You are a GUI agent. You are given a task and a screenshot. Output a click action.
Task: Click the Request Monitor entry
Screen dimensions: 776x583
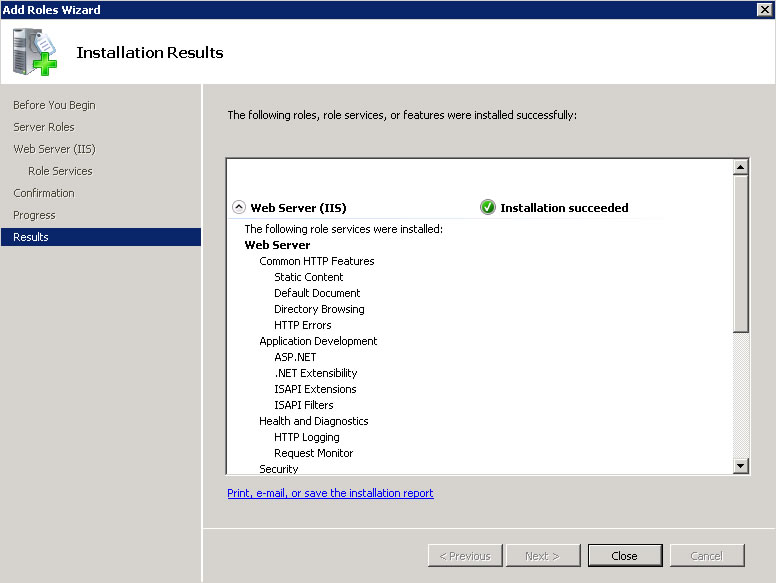click(314, 453)
